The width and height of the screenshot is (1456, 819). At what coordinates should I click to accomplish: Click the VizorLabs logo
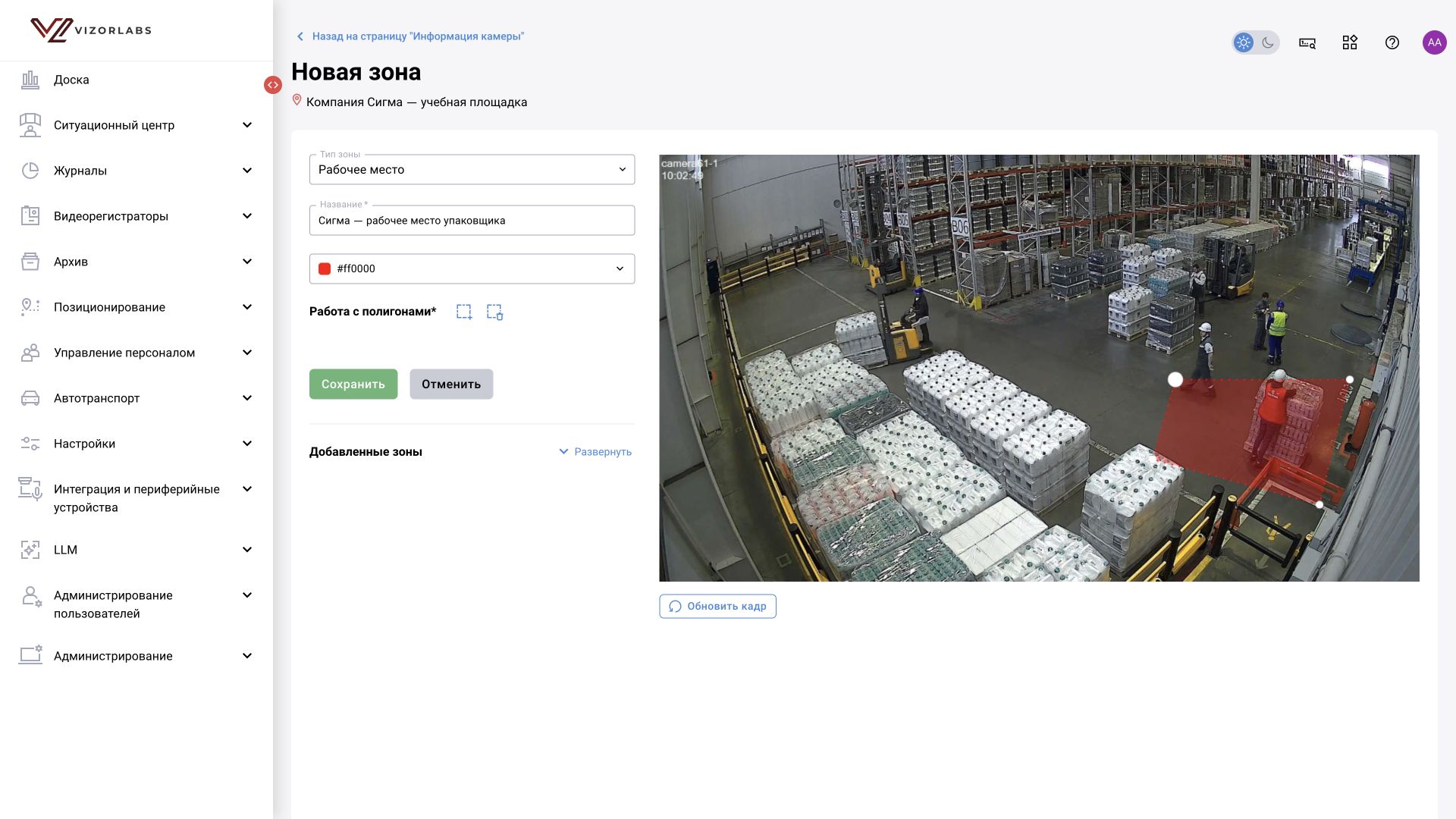click(91, 30)
